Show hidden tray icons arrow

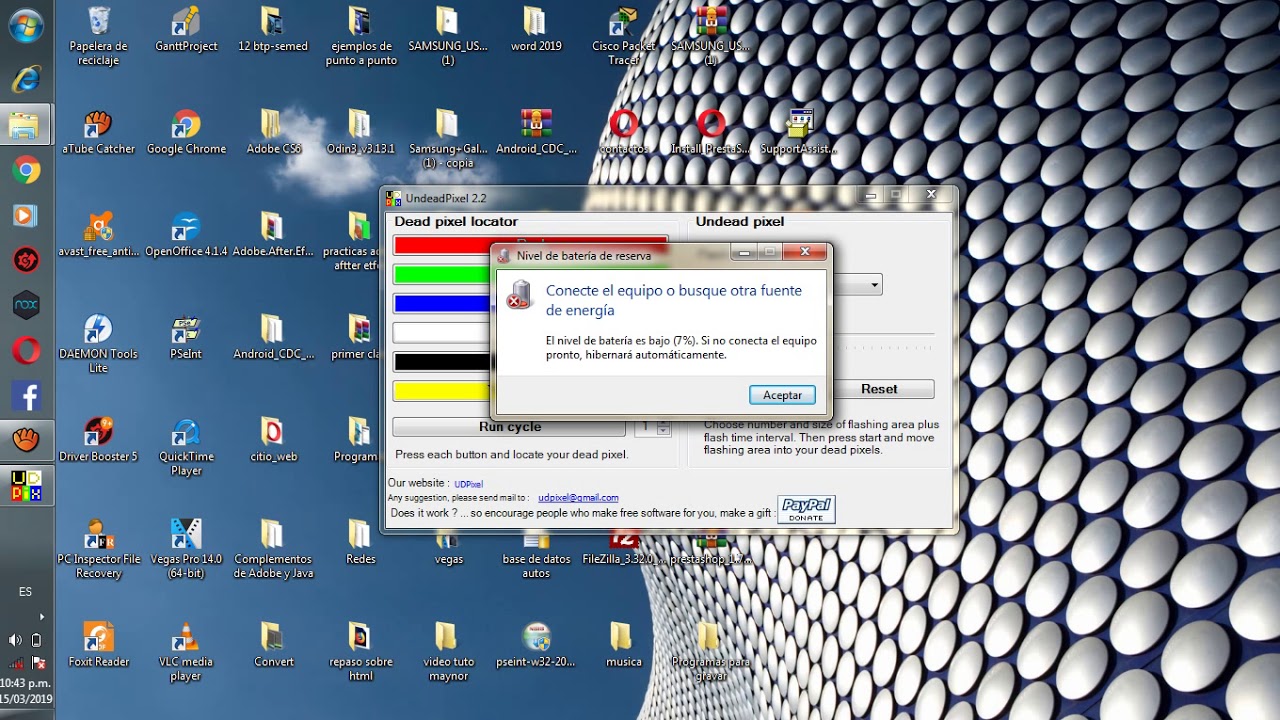pyautogui.click(x=41, y=617)
